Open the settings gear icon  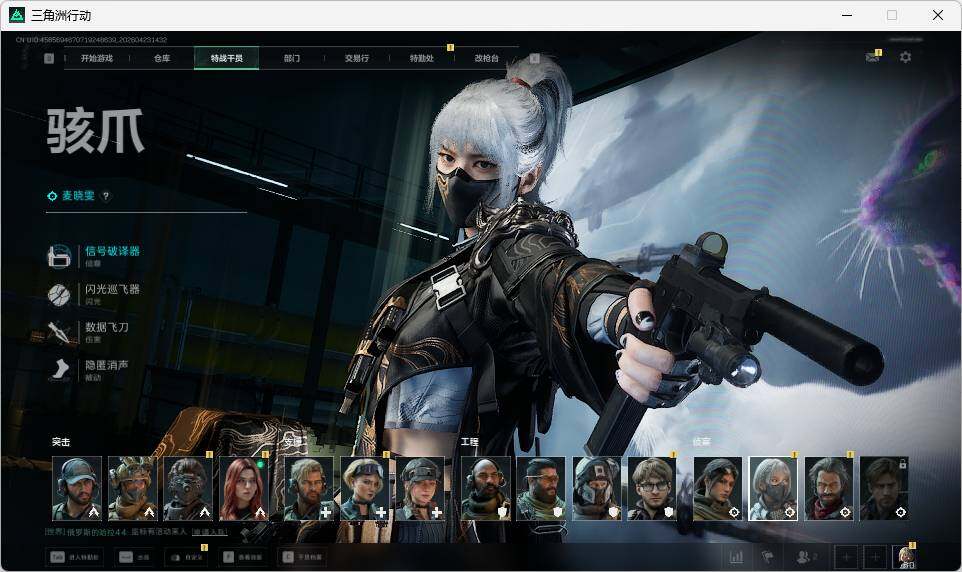(x=905, y=57)
